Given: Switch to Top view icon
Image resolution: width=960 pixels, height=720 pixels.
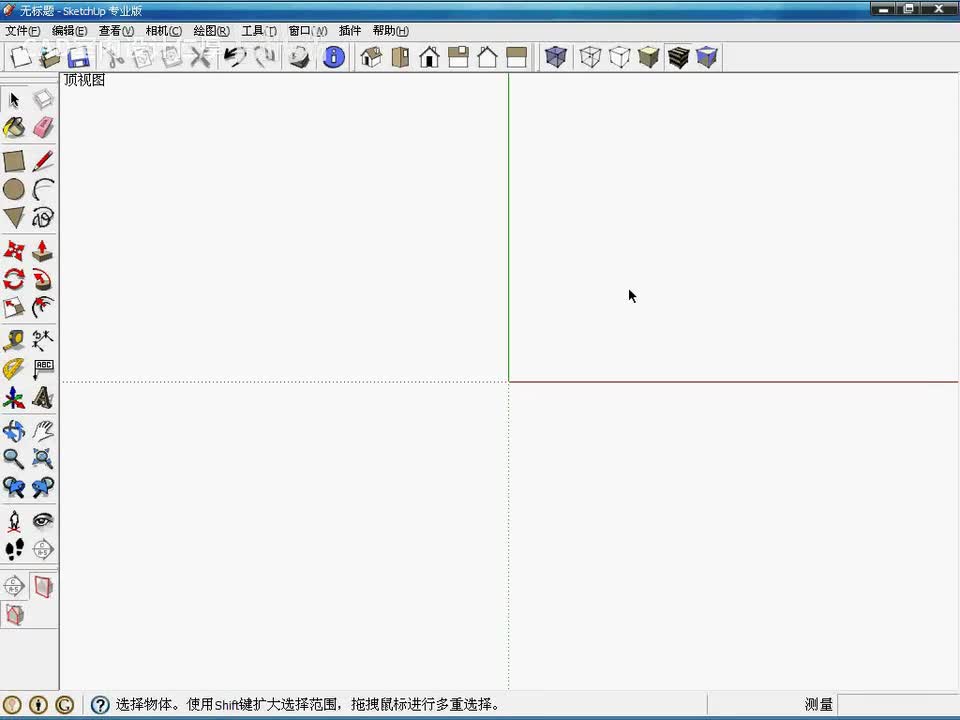Looking at the screenshot, I should coord(400,58).
